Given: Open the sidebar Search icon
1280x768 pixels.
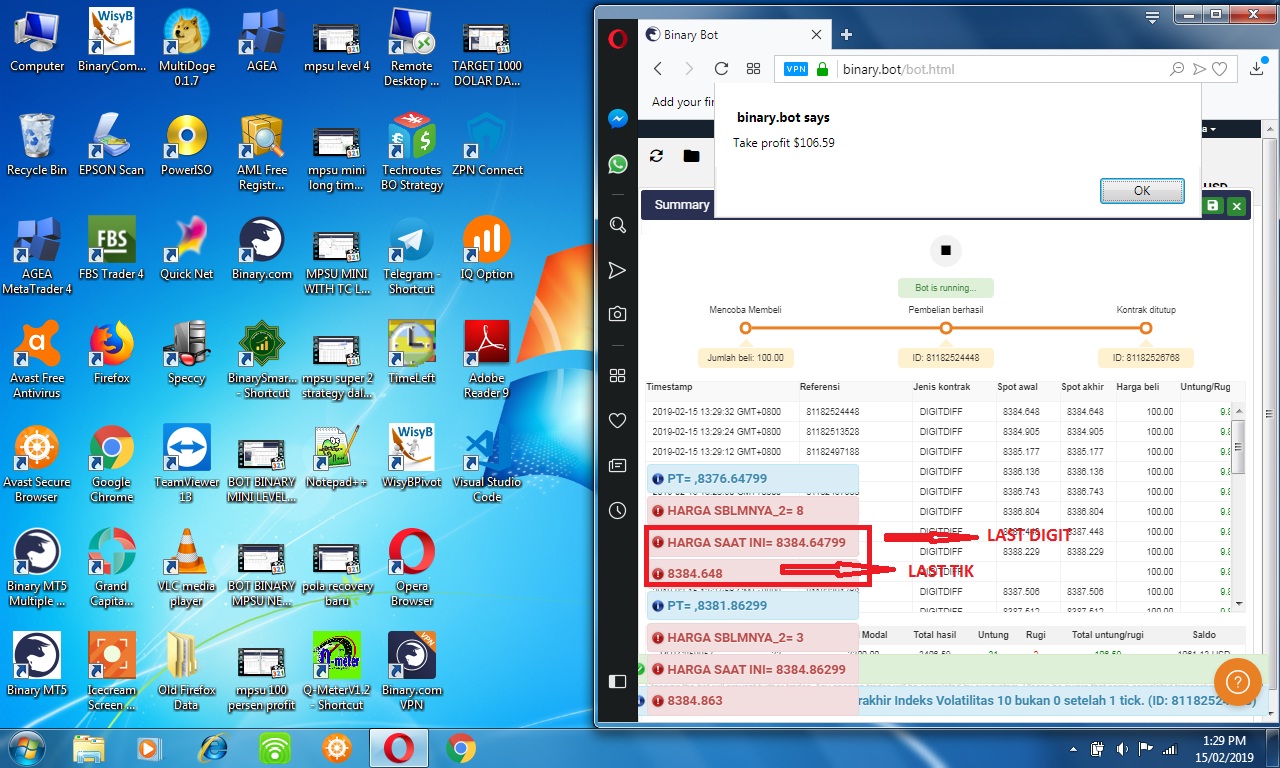Looking at the screenshot, I should [x=618, y=225].
